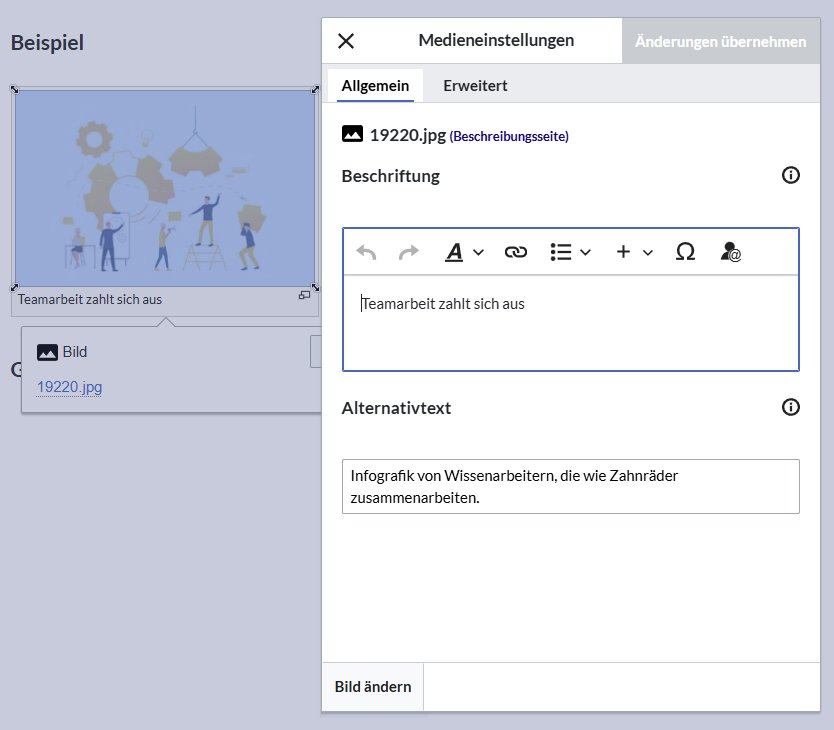Switch to the Erweitert tab
The height and width of the screenshot is (730, 834).
475,86
